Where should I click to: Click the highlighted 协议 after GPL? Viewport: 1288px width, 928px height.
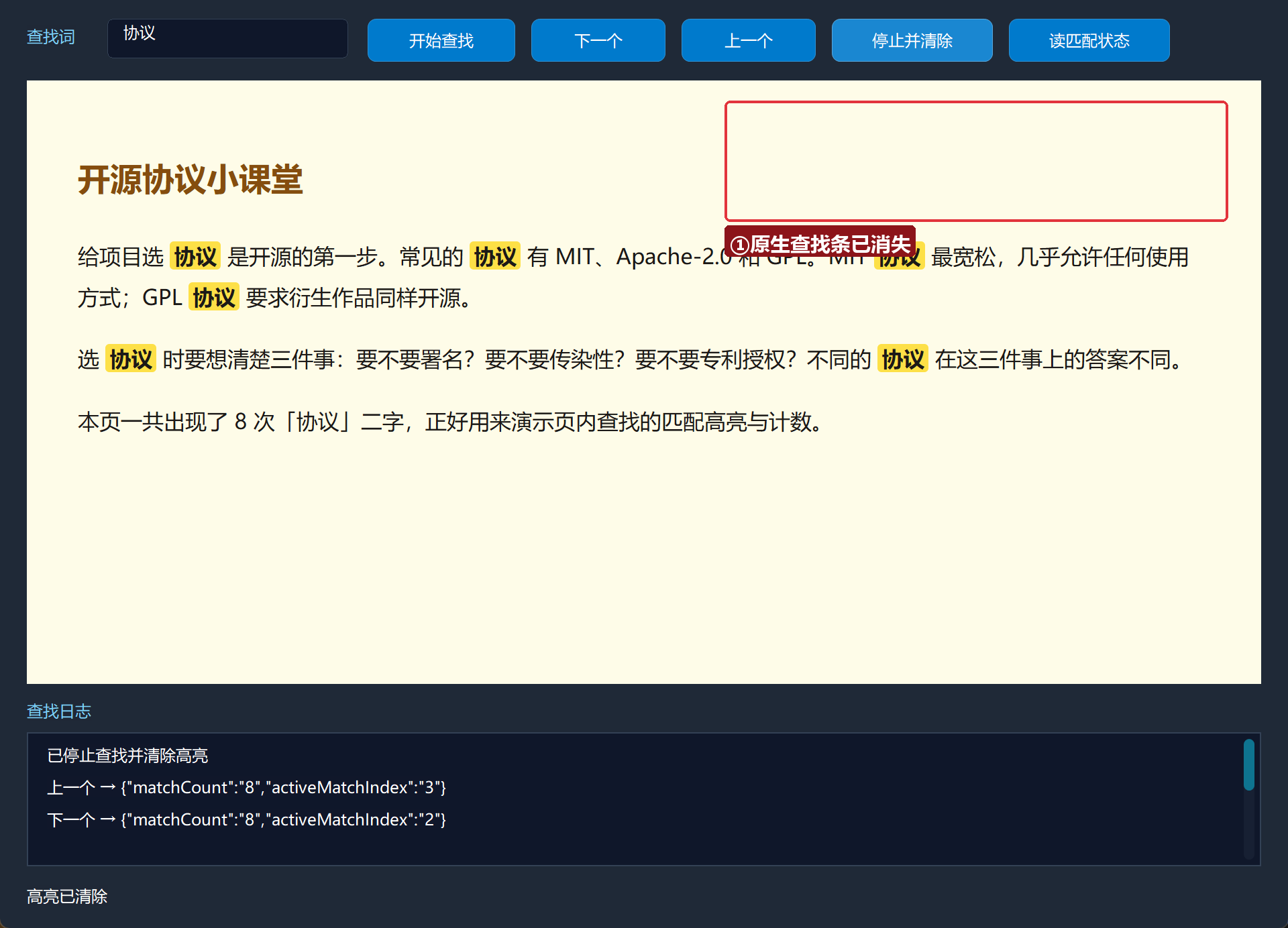click(214, 297)
